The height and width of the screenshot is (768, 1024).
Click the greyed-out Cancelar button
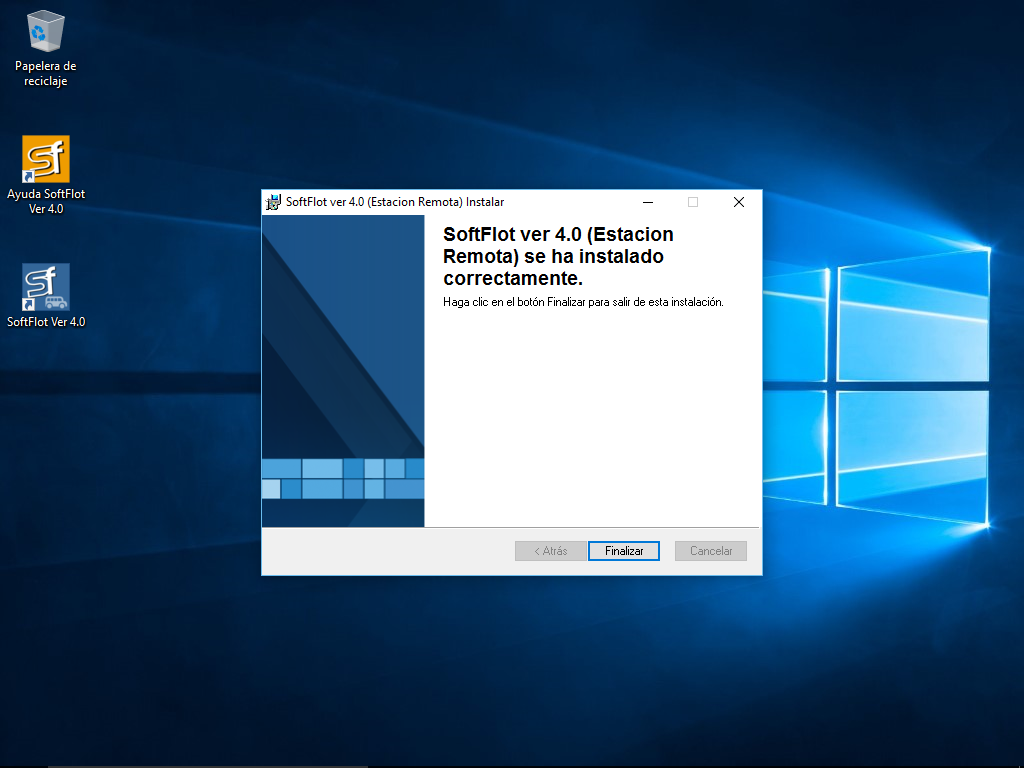(711, 551)
